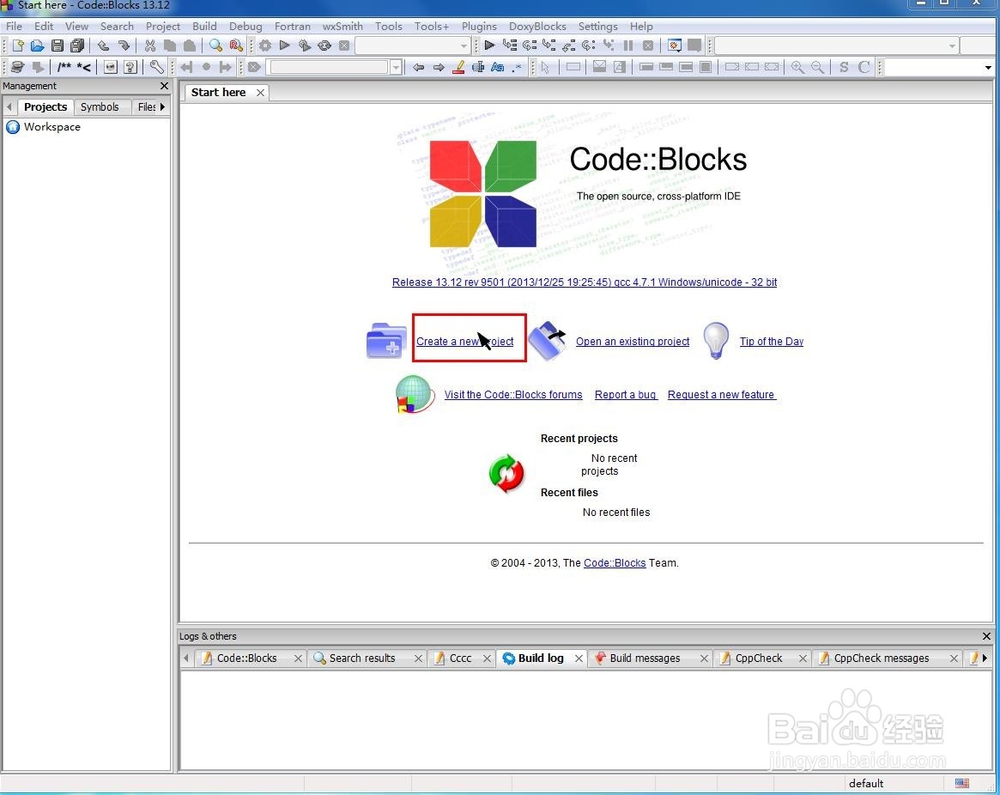Click the Build gear icon on compiler toolbar
This screenshot has width=1000, height=795.
(264, 45)
